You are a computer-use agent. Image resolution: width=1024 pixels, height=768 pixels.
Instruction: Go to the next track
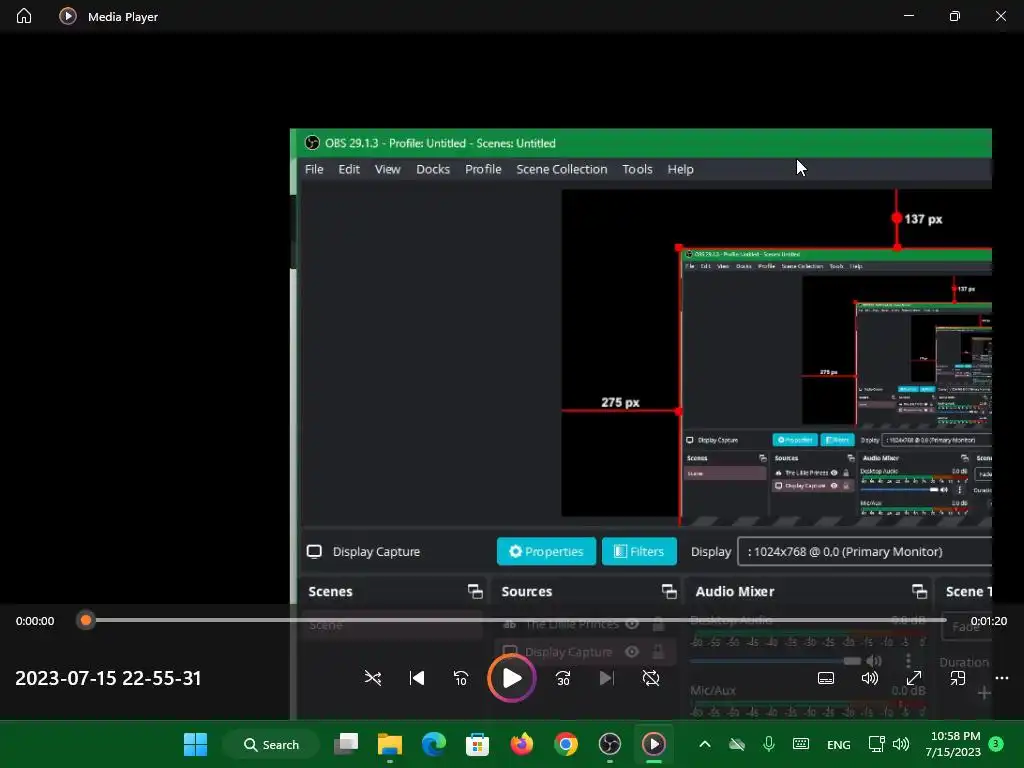tap(607, 678)
